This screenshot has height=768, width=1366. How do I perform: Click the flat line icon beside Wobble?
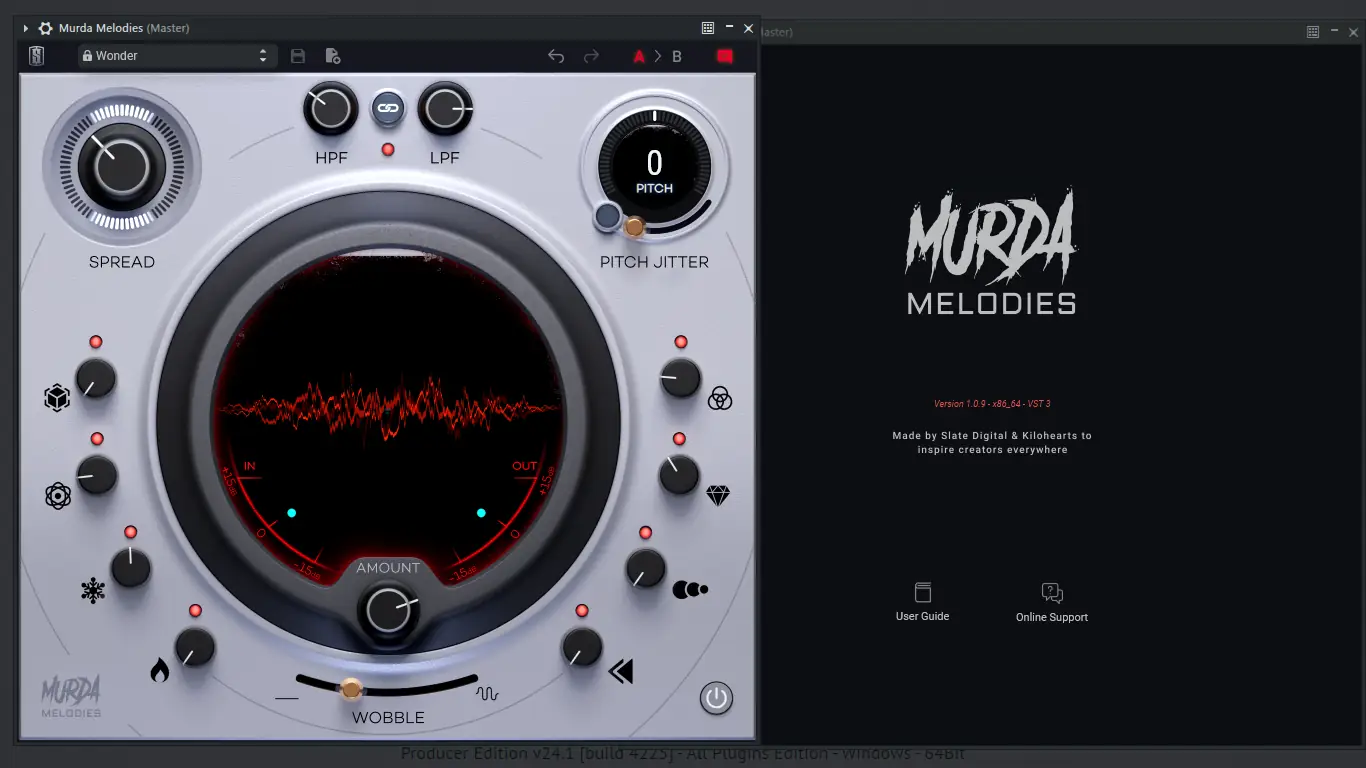click(x=287, y=697)
